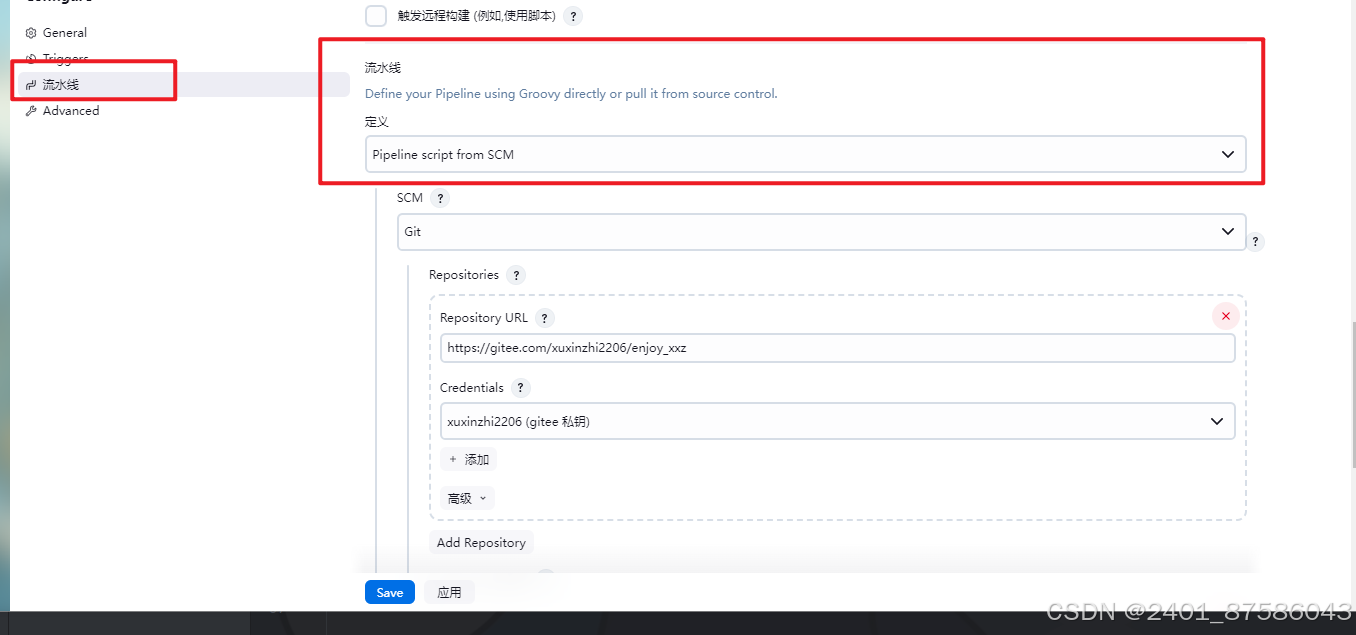Click the help icon beside 触发远程构建 checkbox
1356x635 pixels.
tap(572, 16)
